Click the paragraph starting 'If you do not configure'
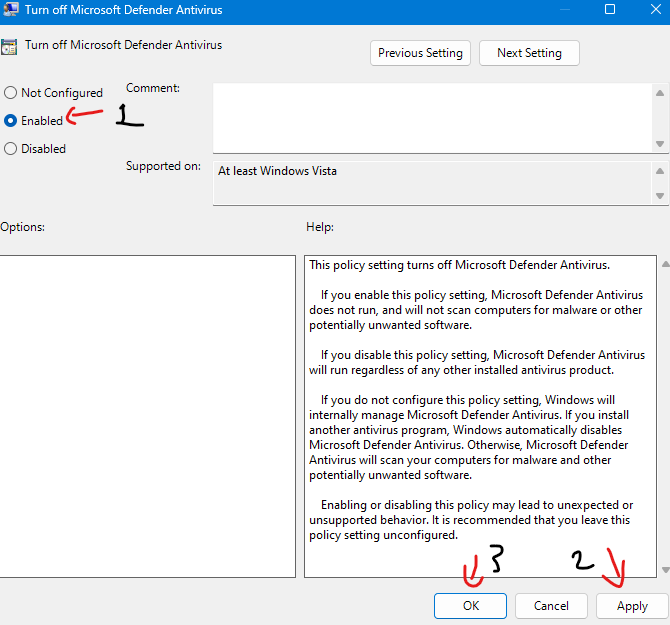 click(x=469, y=437)
